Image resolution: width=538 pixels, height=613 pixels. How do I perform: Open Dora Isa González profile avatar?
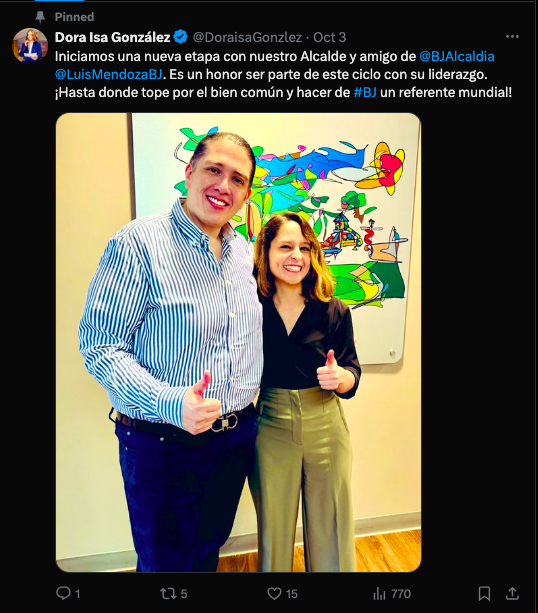(x=30, y=45)
